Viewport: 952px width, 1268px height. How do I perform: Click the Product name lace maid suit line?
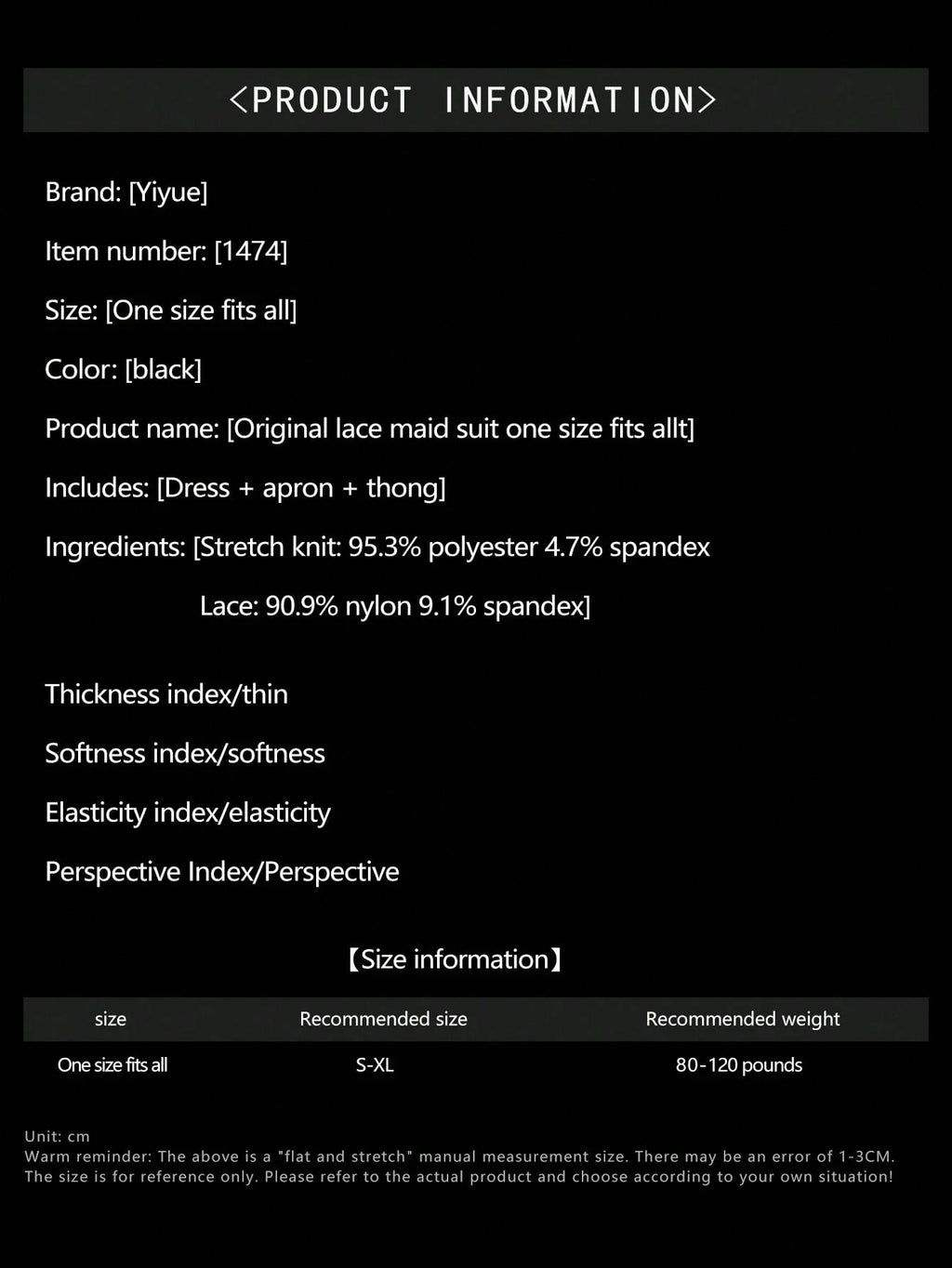pyautogui.click(x=370, y=429)
